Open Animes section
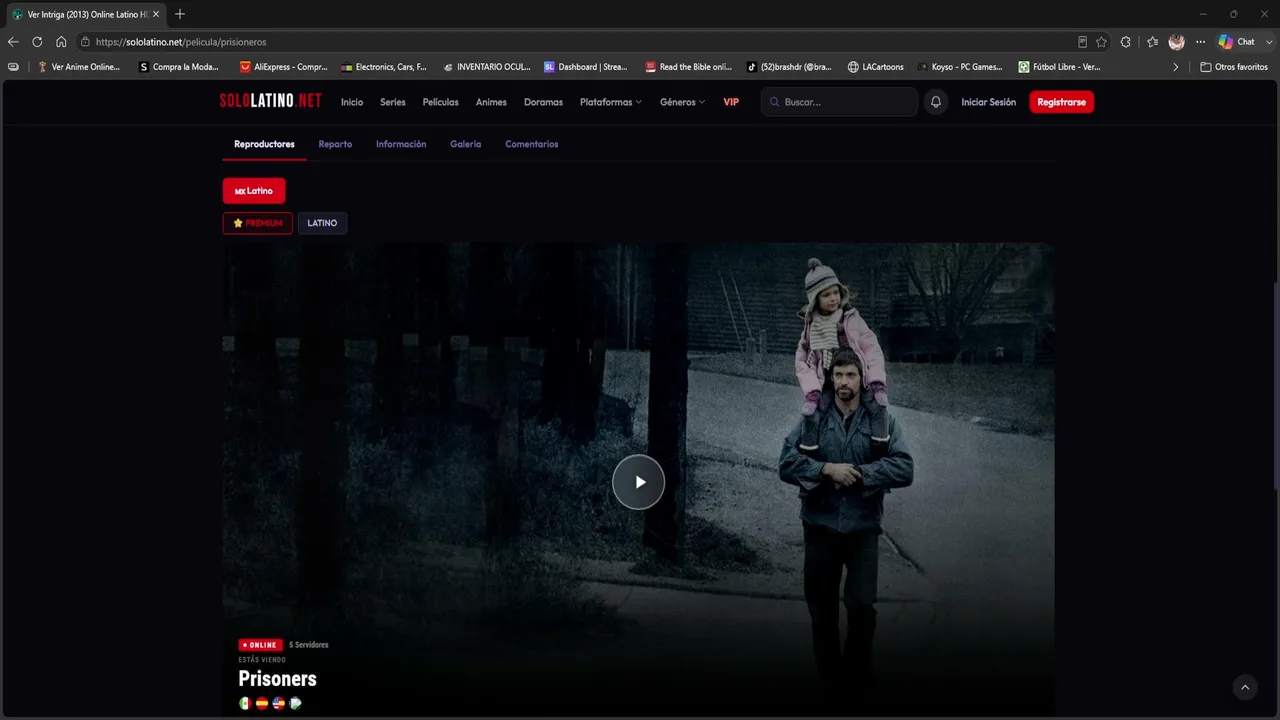Viewport: 1280px width, 720px height. [x=491, y=102]
